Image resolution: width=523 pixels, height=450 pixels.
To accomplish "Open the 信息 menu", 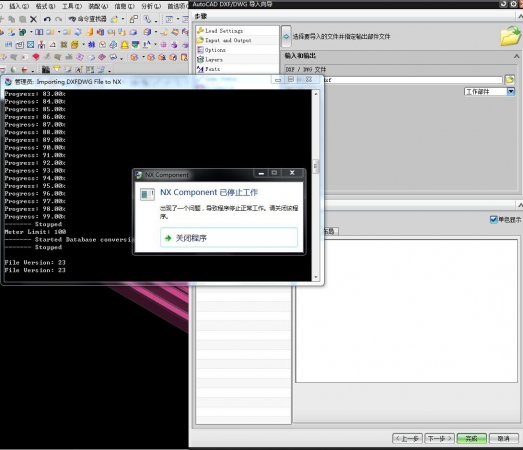I will 124,6.
